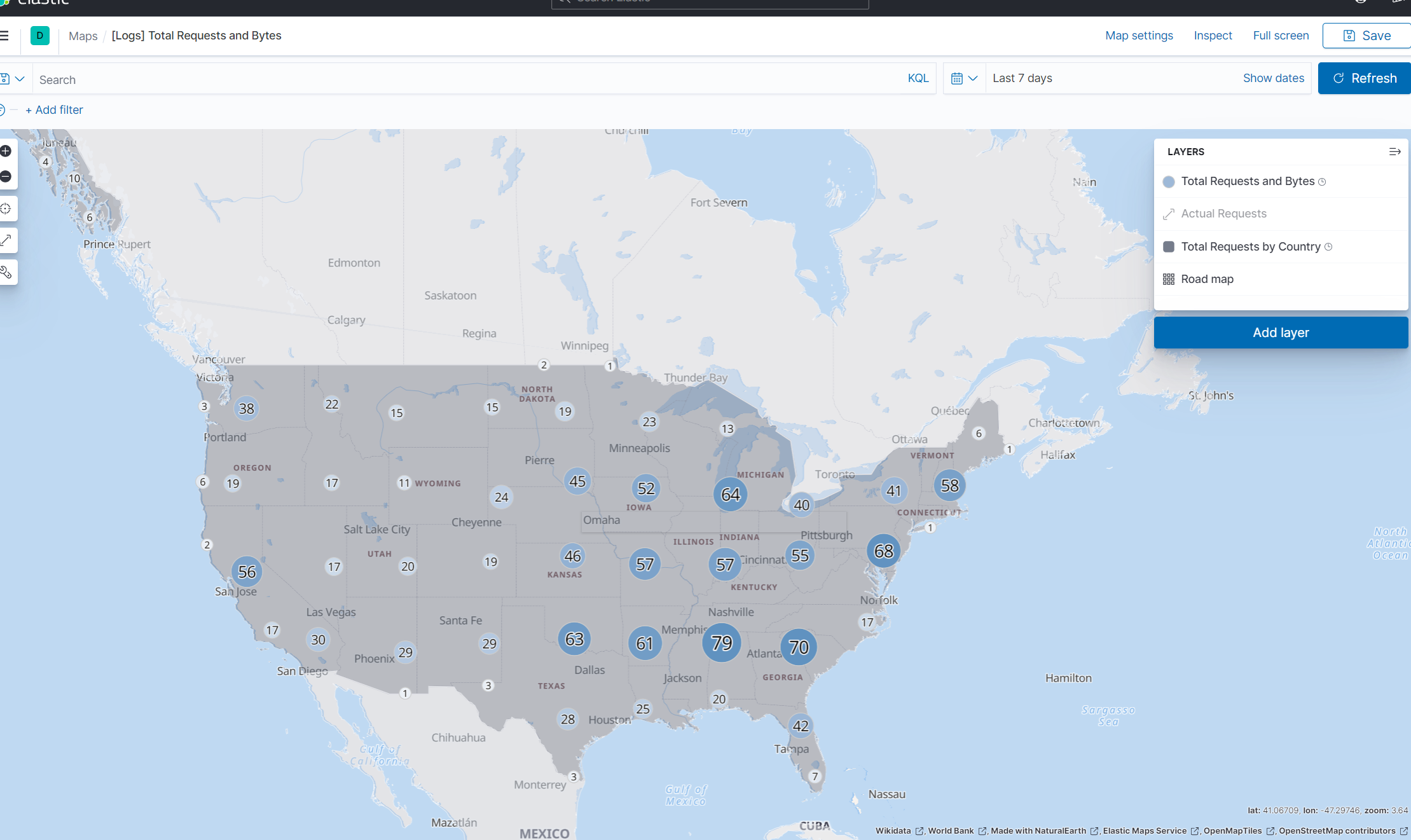Switch to Full screen mode
1411x840 pixels.
[x=1281, y=36]
